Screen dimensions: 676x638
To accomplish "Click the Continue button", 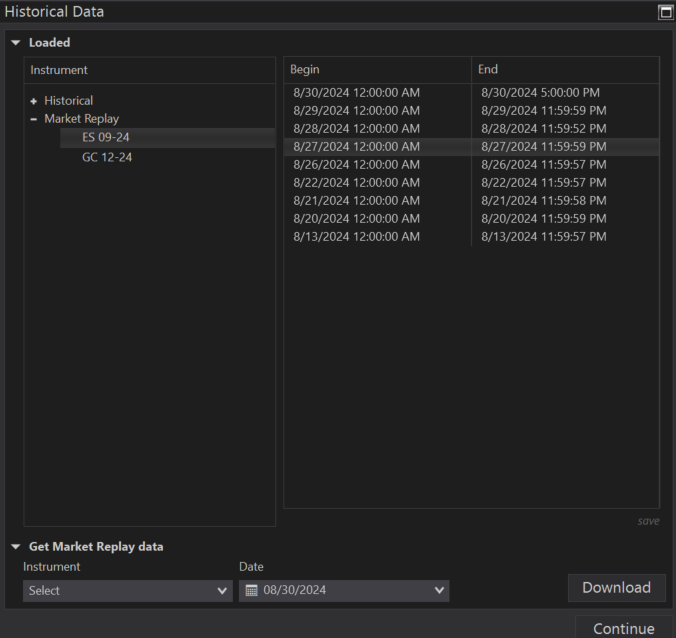I will tap(623, 629).
